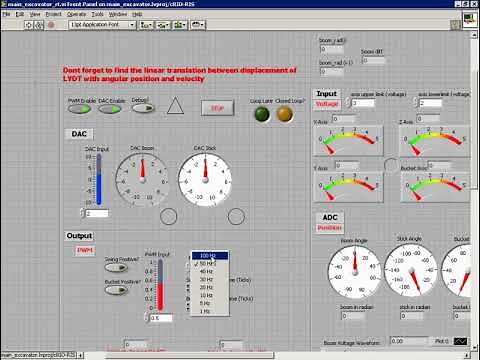Click the X-Axis voltage meter
The height and width of the screenshot is (360, 480).
pyautogui.click(x=348, y=141)
